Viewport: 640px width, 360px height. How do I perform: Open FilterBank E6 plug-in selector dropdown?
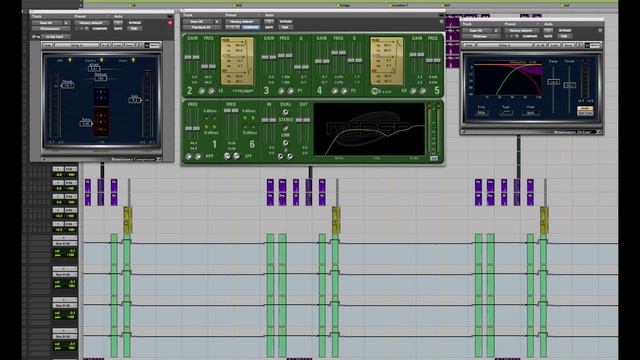[201, 27]
